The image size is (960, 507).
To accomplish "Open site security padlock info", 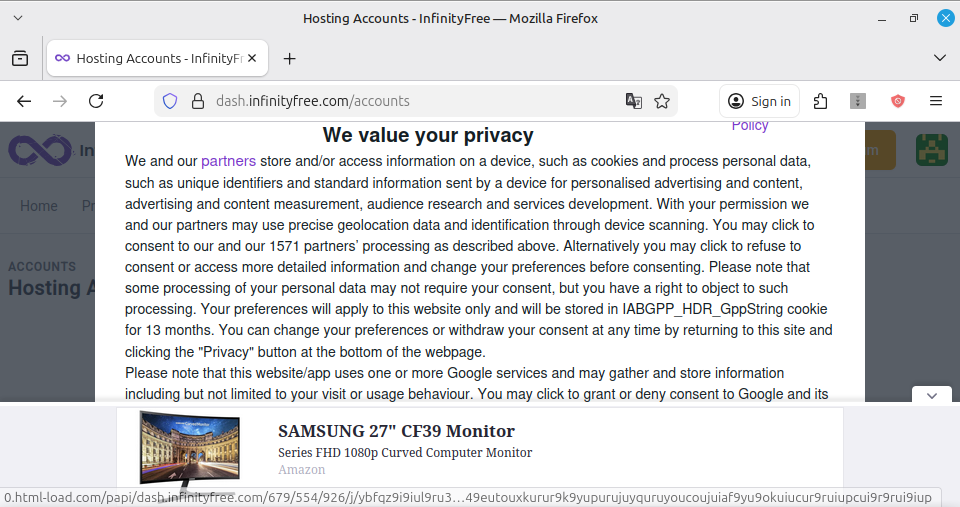I will 197,101.
